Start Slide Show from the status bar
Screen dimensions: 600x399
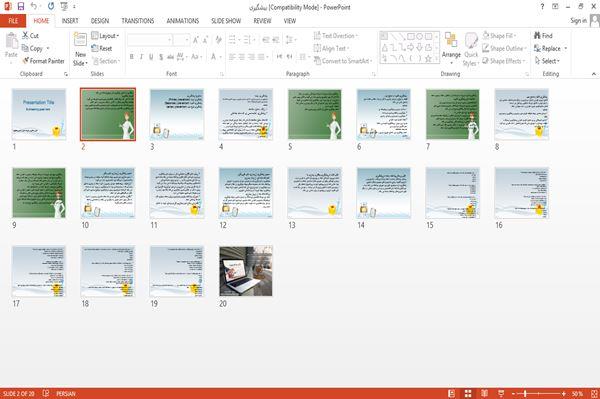tap(501, 393)
